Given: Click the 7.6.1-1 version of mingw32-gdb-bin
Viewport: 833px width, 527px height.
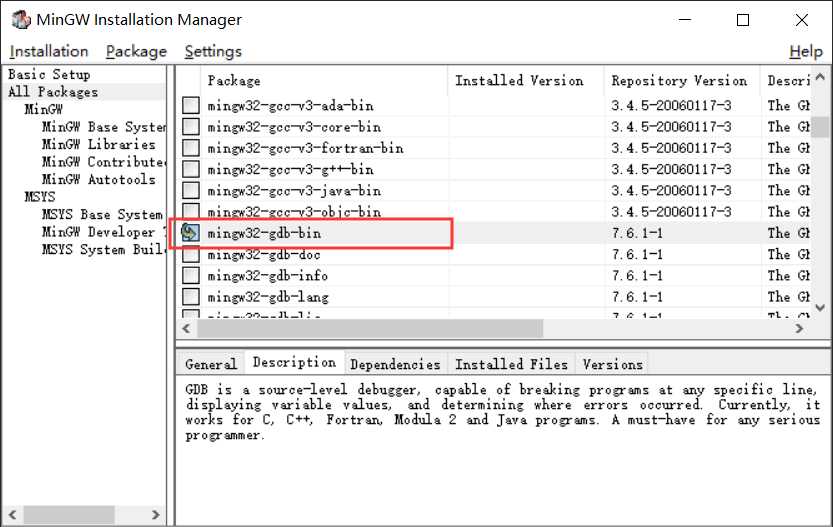Looking at the screenshot, I should click(x=637, y=233).
